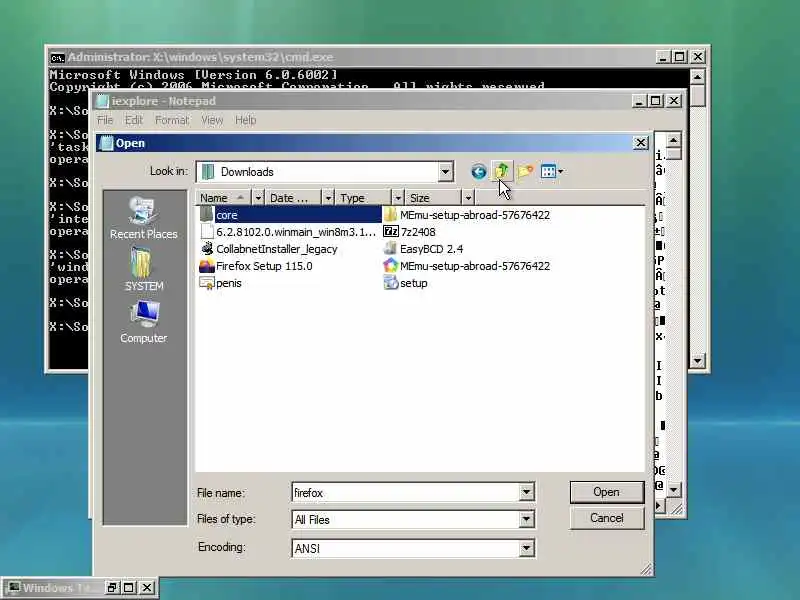Image resolution: width=800 pixels, height=600 pixels.
Task: Close the Open dialog
Action: point(641,143)
